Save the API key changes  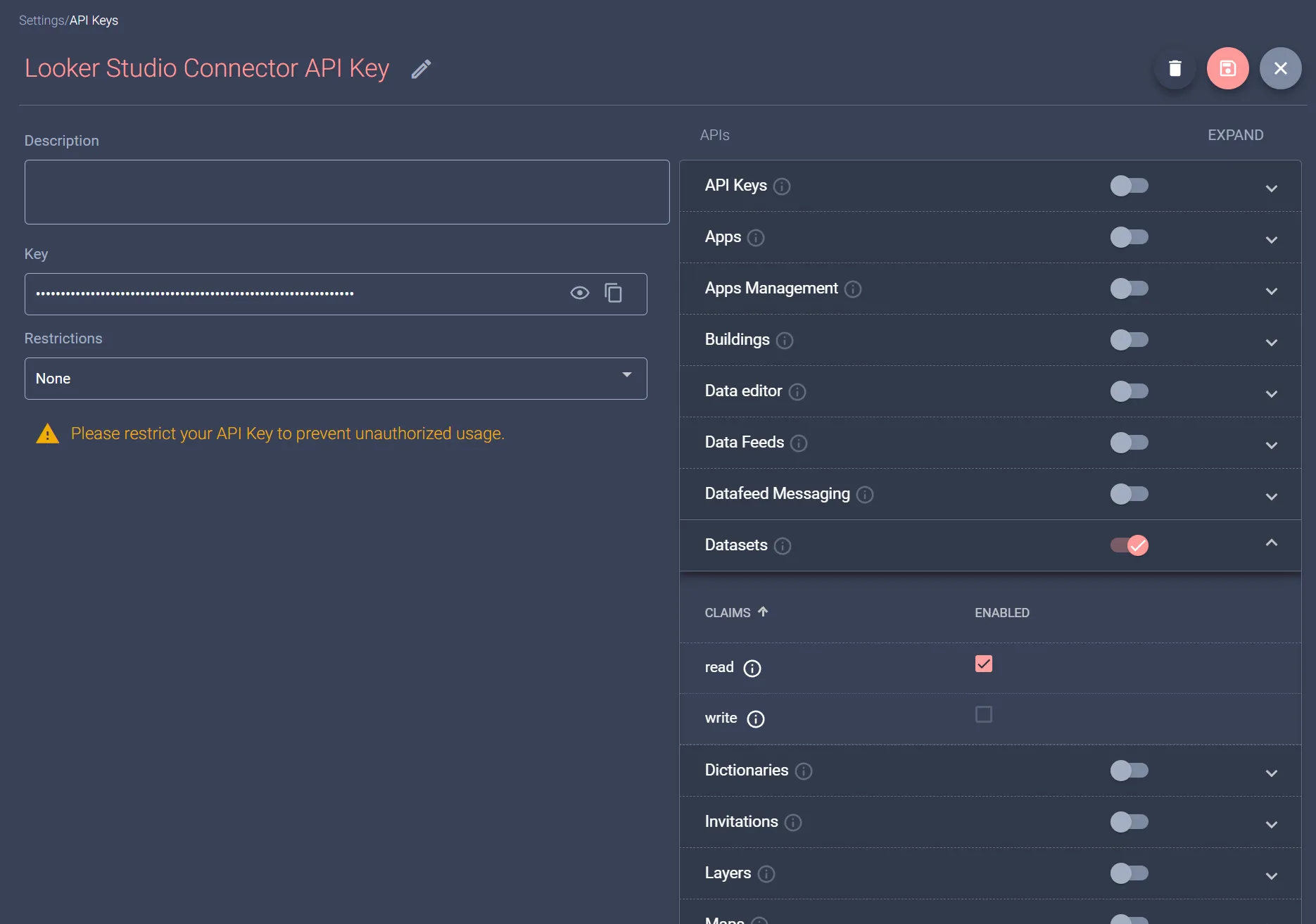(x=1227, y=68)
